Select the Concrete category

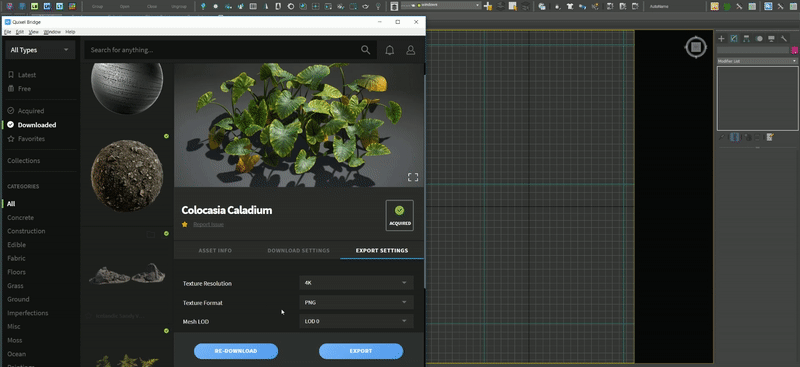pyautogui.click(x=20, y=217)
